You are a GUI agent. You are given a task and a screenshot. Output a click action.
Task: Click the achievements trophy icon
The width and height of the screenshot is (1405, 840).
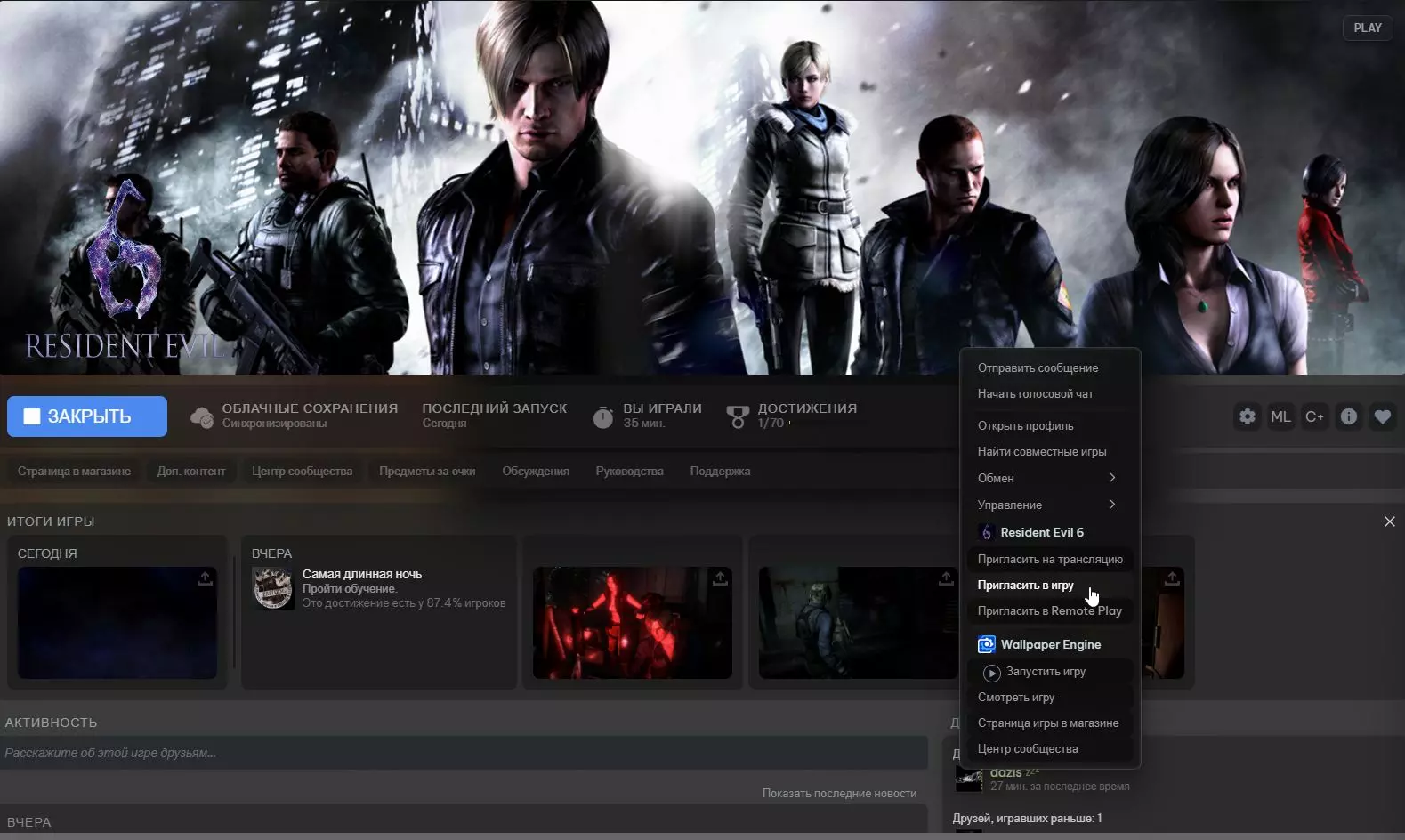pos(738,416)
